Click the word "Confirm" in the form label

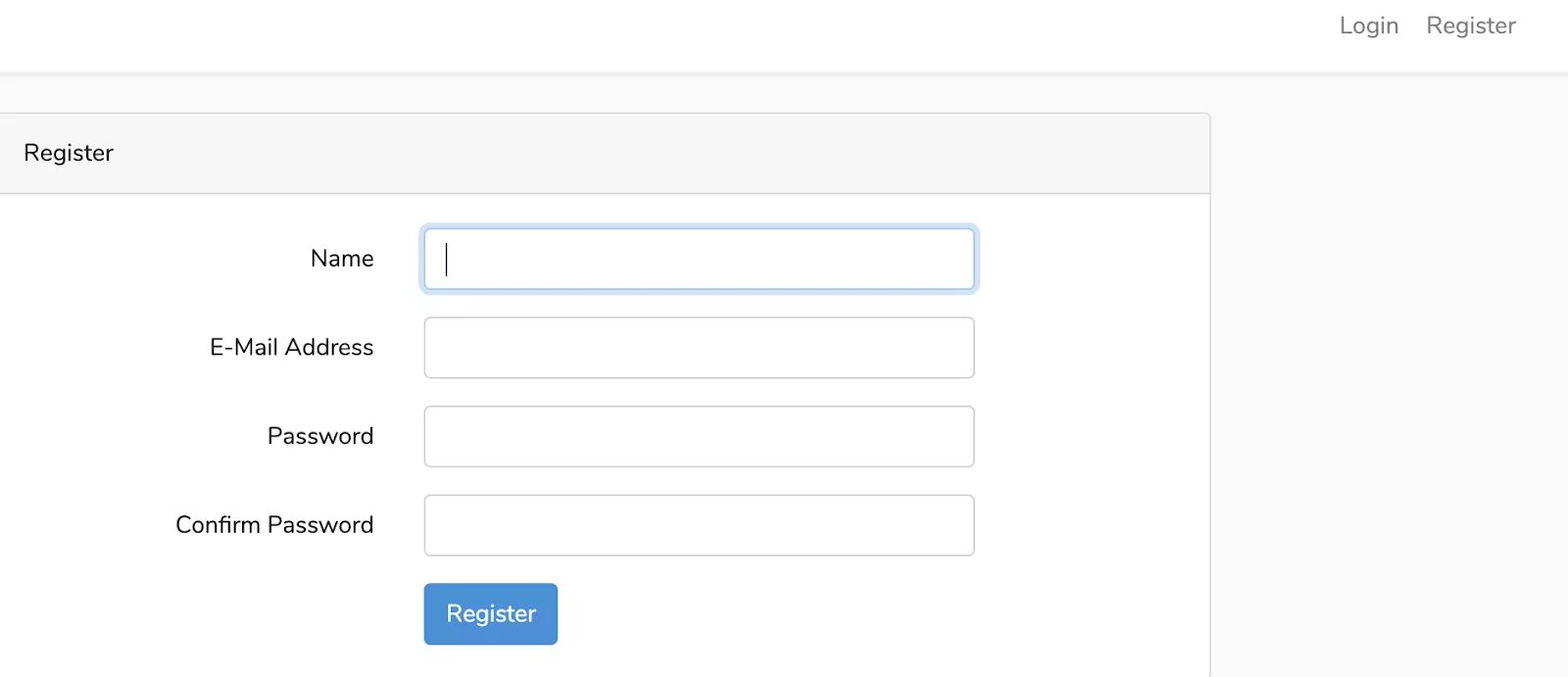click(218, 525)
